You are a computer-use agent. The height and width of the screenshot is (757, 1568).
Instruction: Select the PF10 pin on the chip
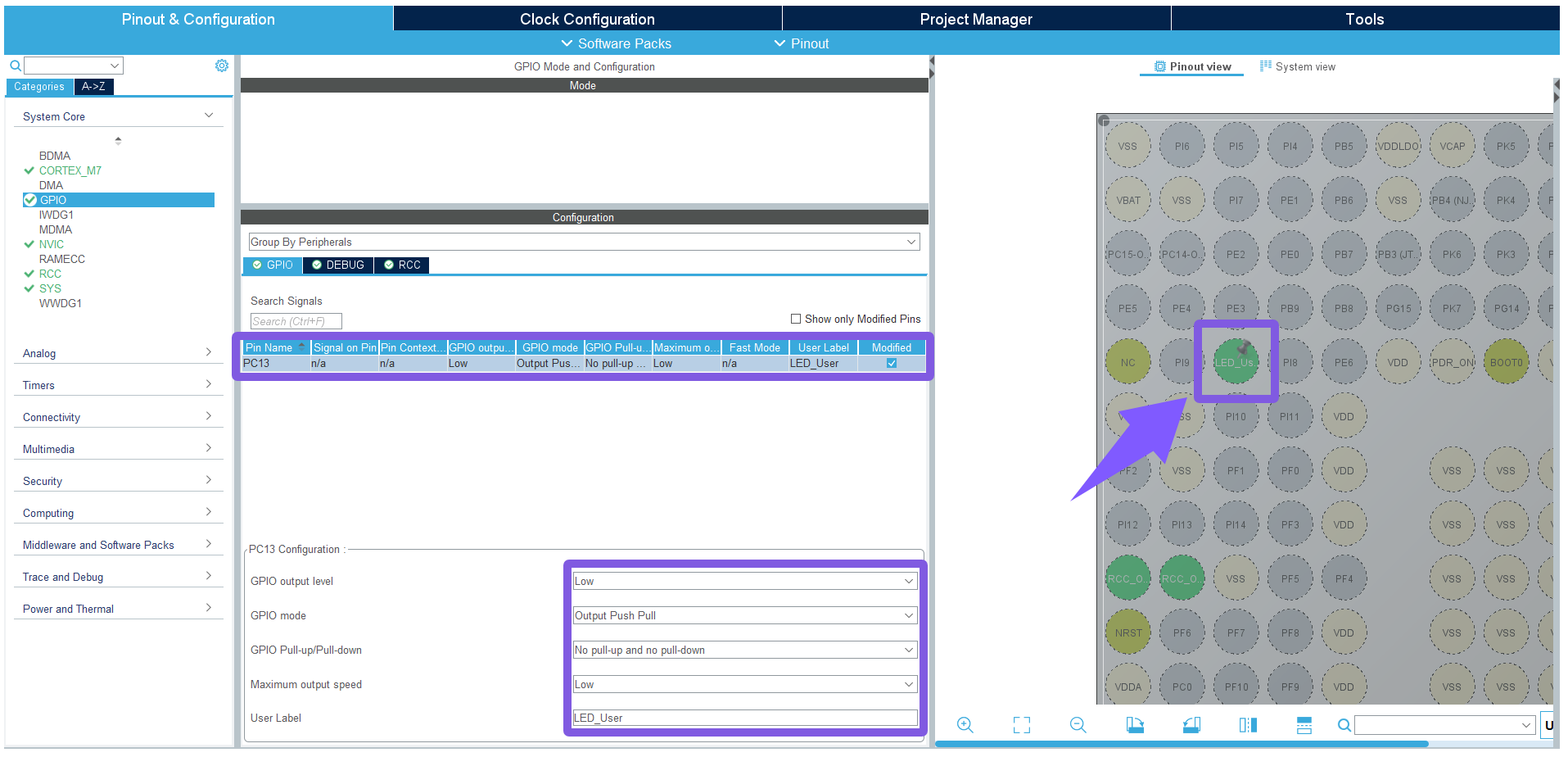1236,687
